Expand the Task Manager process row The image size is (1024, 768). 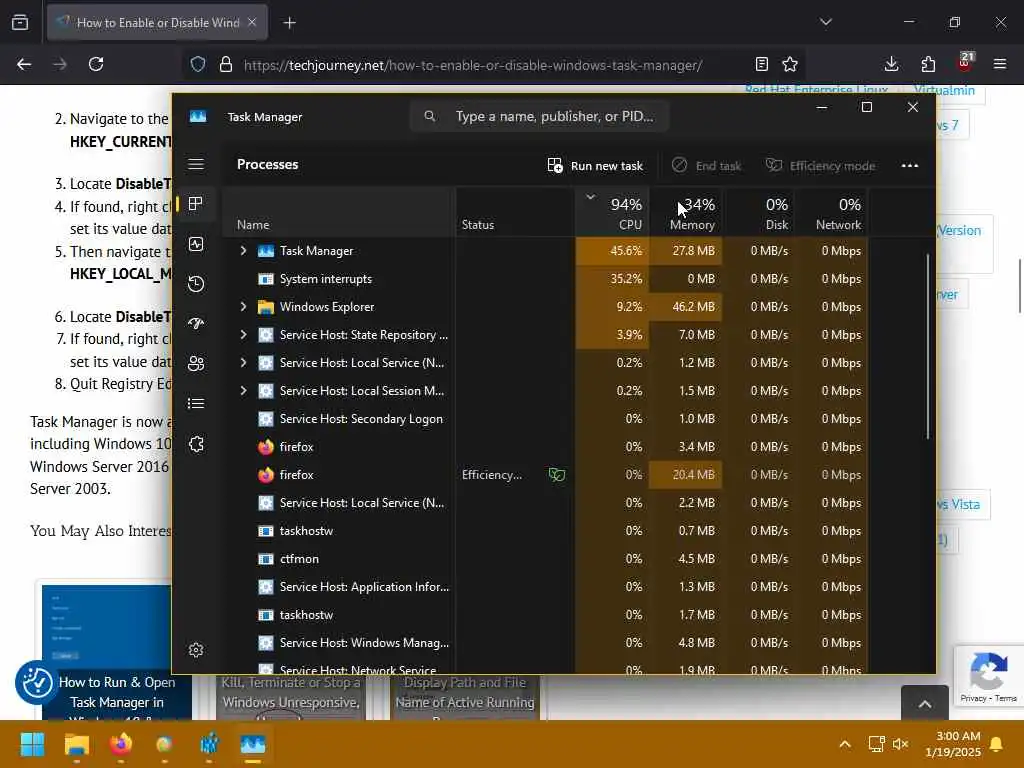(243, 251)
